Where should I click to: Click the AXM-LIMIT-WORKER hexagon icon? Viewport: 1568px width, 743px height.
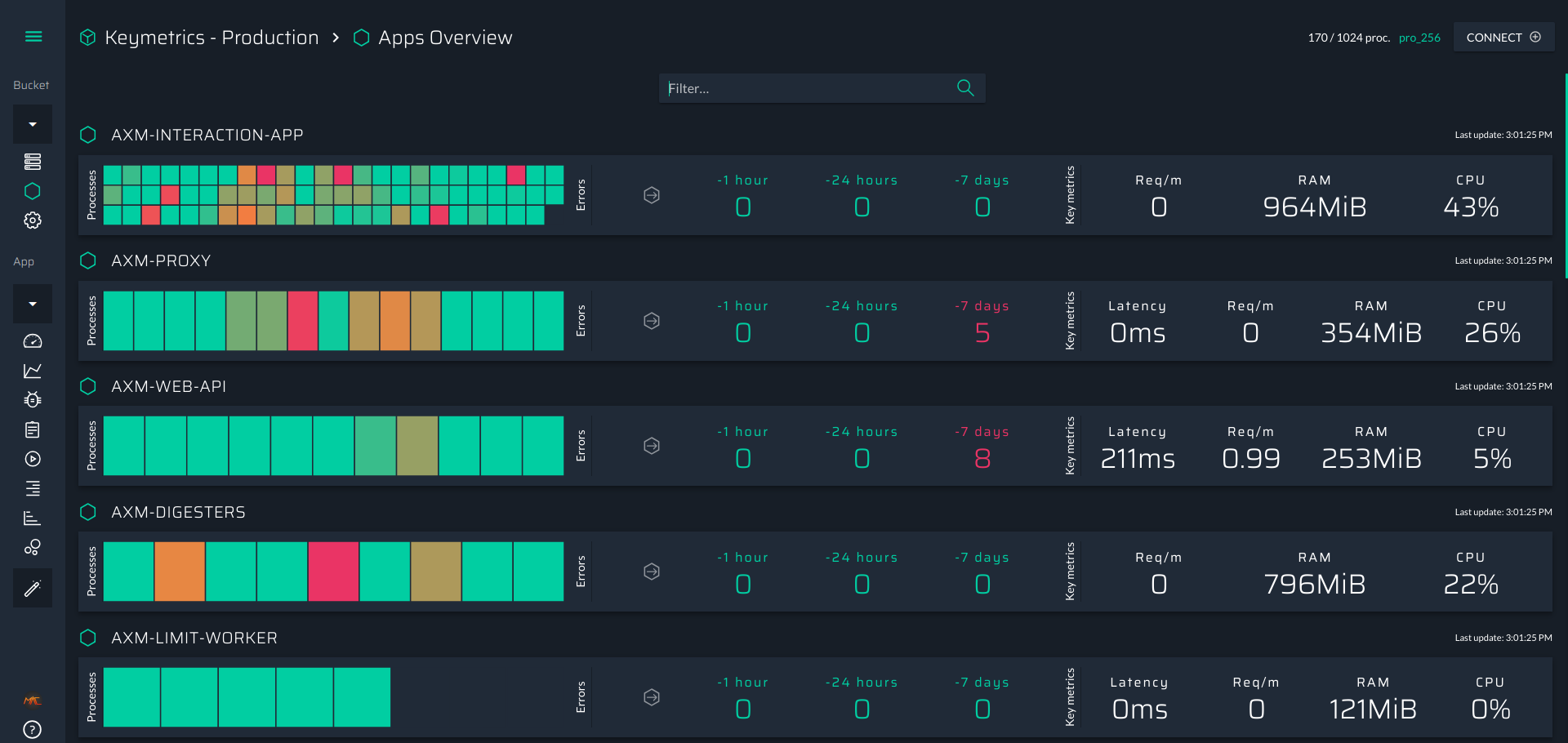click(88, 638)
